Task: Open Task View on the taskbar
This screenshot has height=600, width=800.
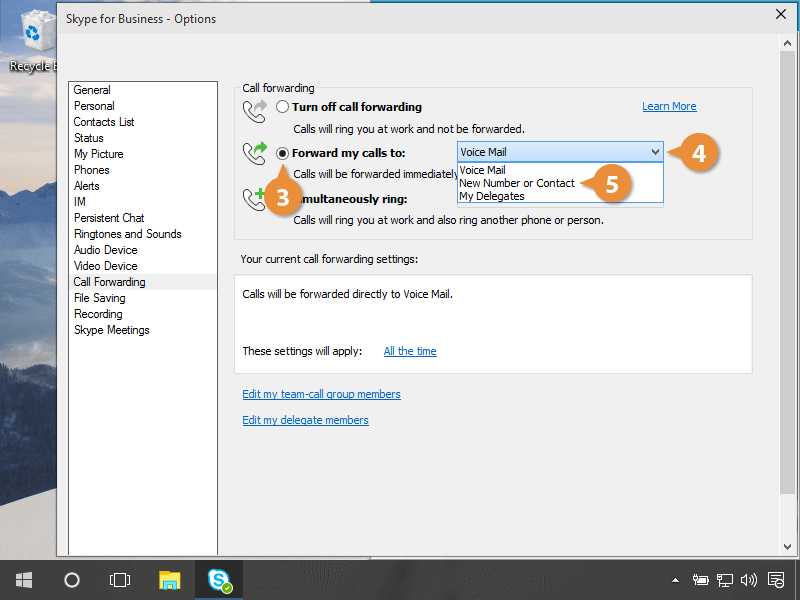Action: pyautogui.click(x=120, y=579)
